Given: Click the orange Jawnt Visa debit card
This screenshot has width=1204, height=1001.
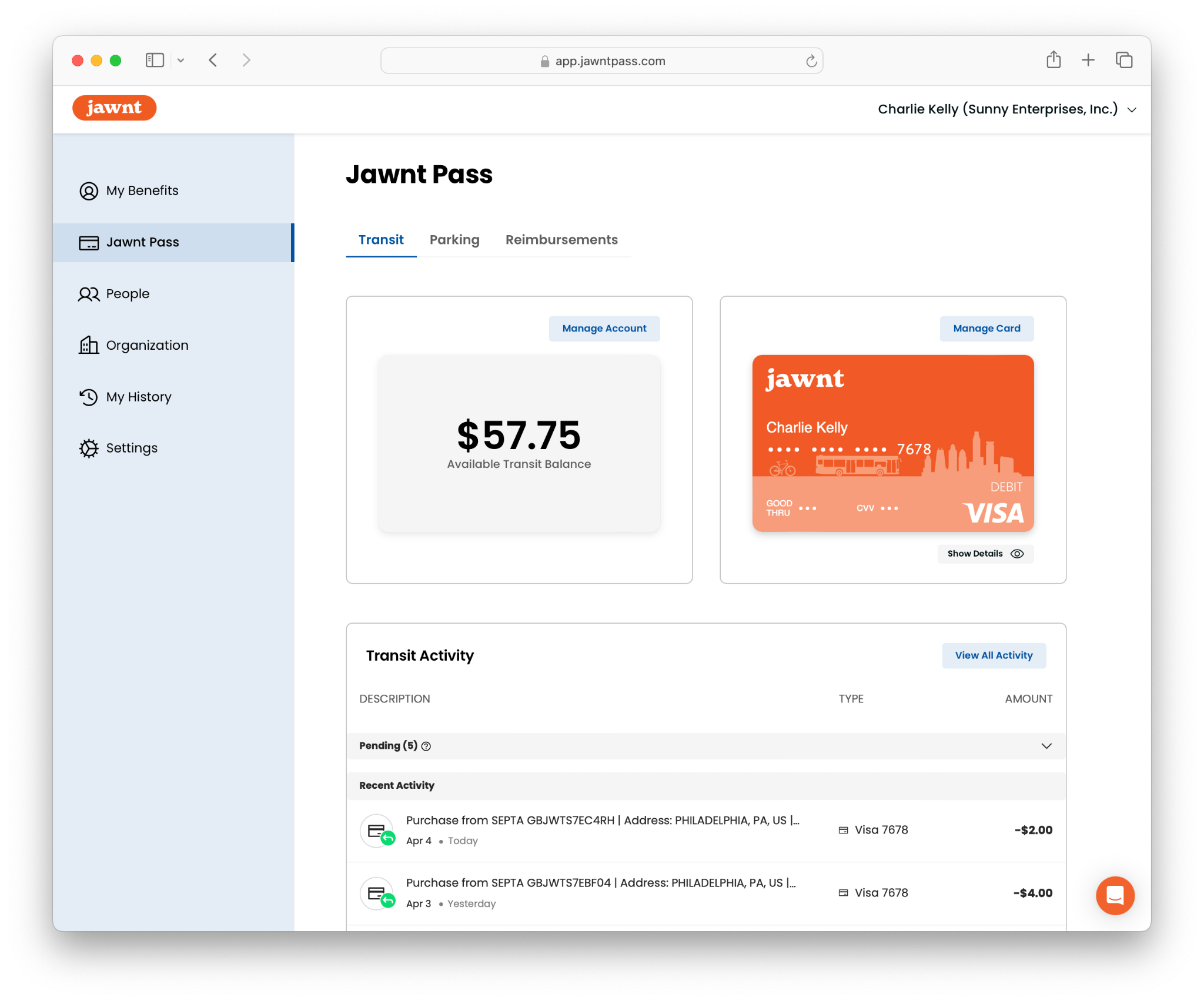Looking at the screenshot, I should tap(892, 443).
